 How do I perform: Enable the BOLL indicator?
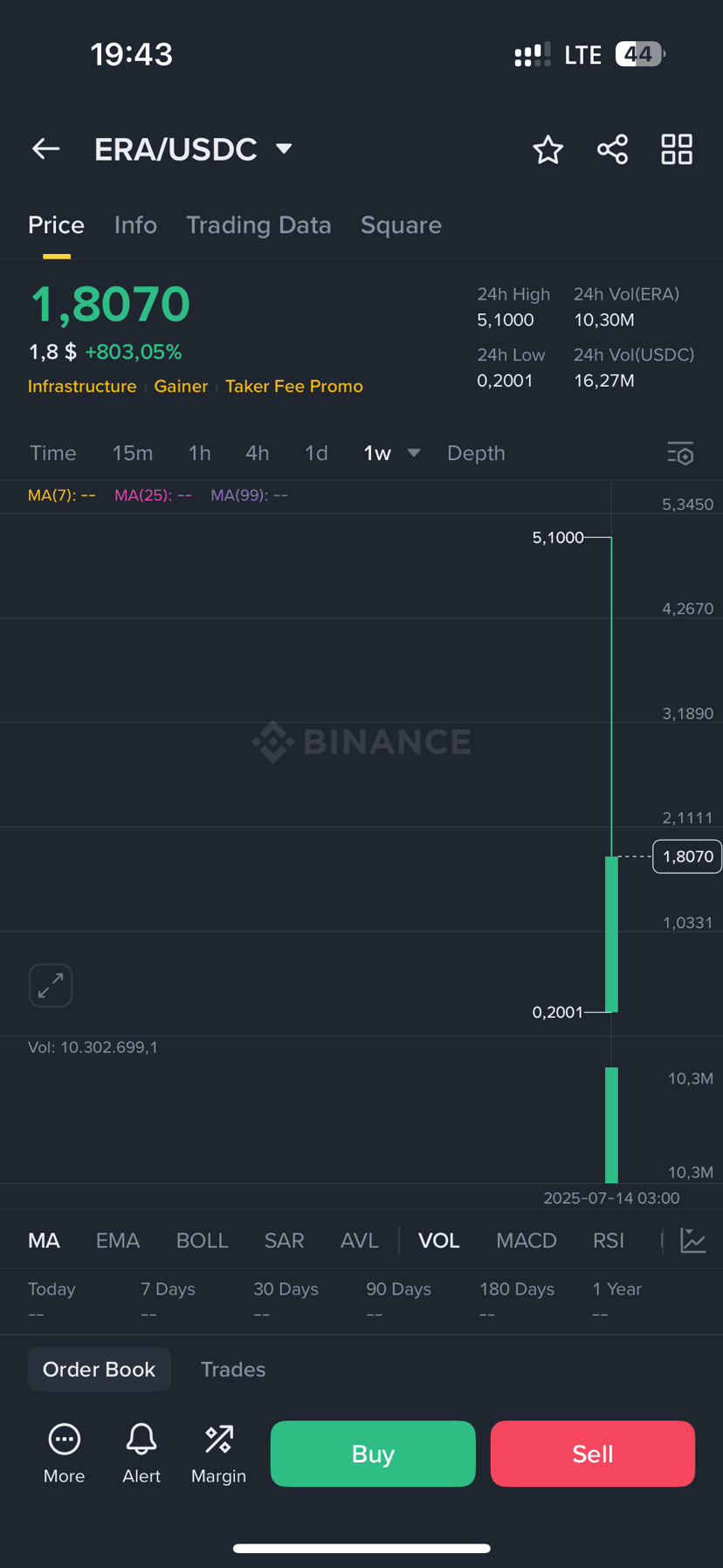[x=202, y=1241]
